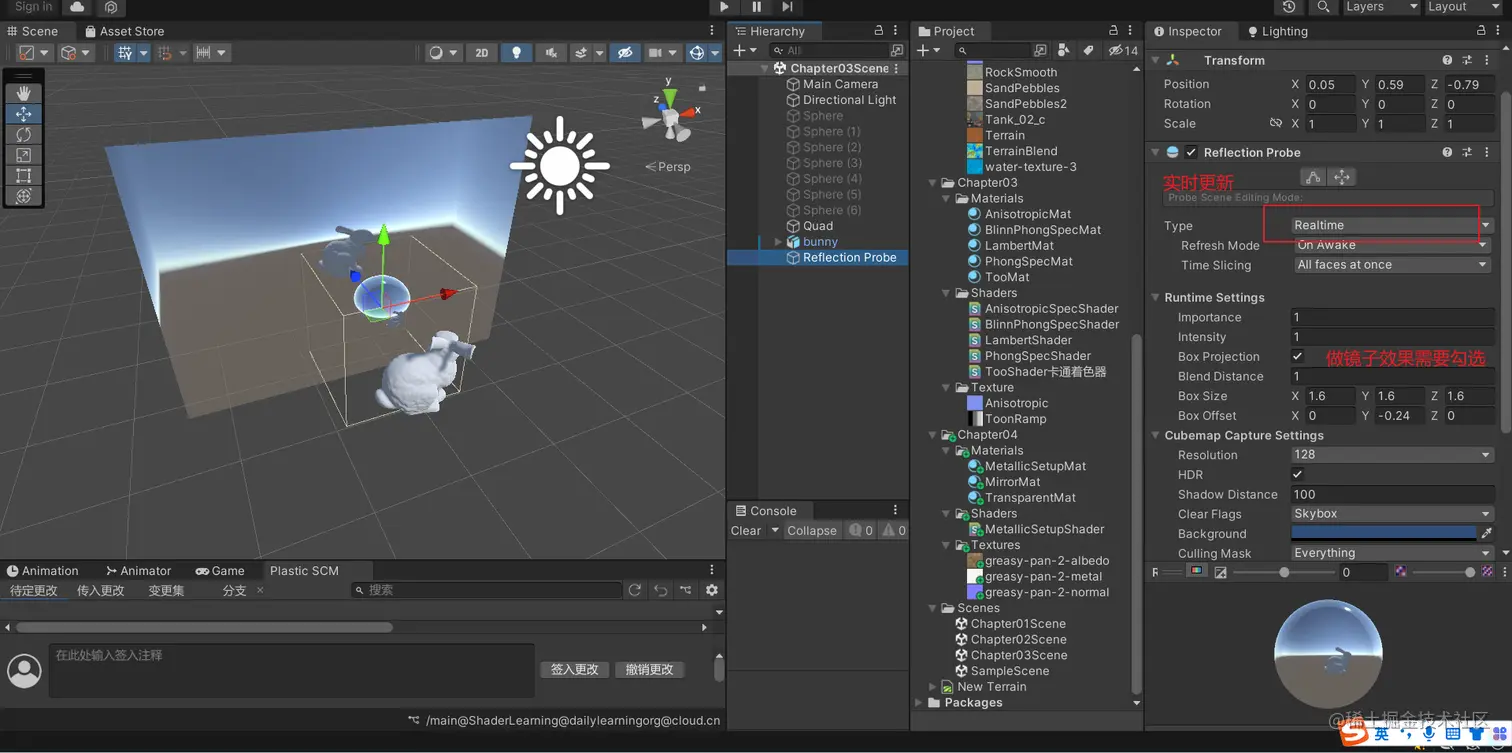The image size is (1512, 753).
Task: Open Reflection Probe help reference
Action: (x=1447, y=152)
